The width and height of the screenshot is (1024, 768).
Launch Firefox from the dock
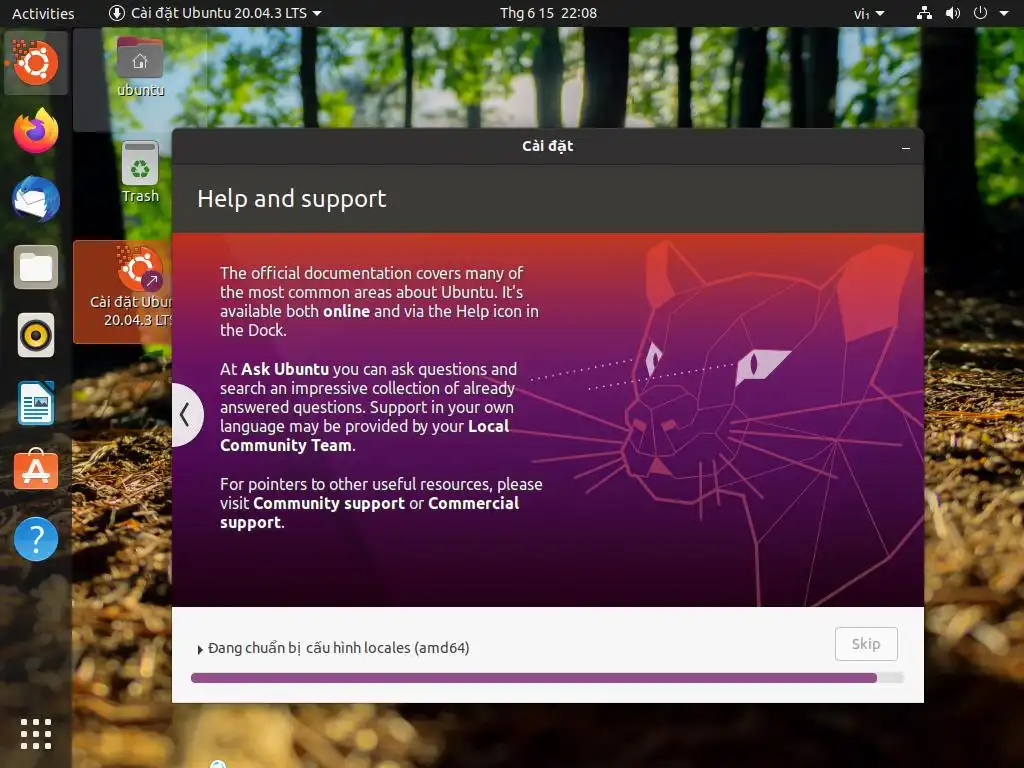point(36,131)
